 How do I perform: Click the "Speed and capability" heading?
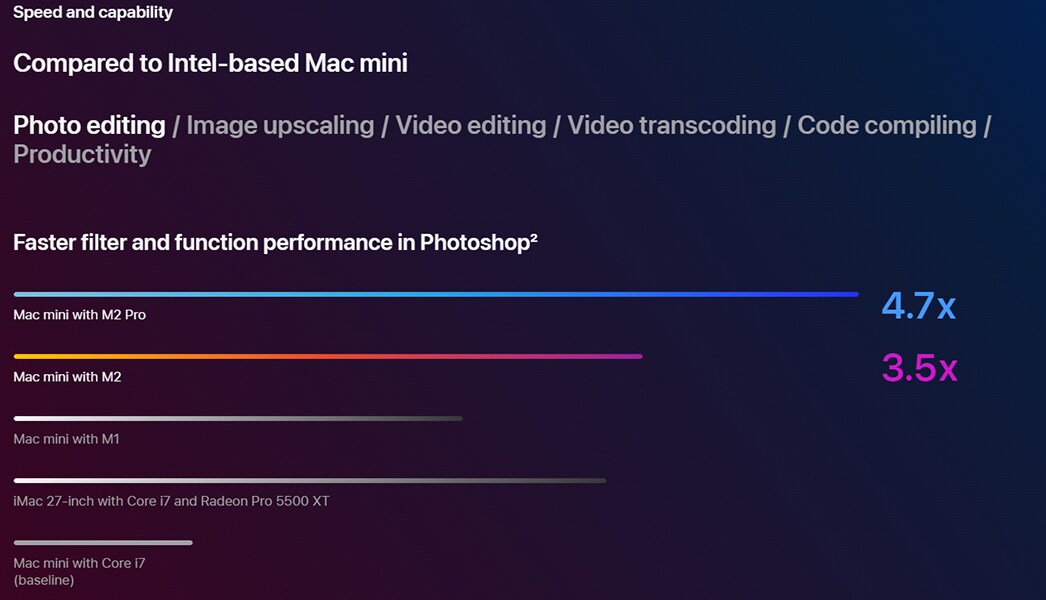pos(93,13)
